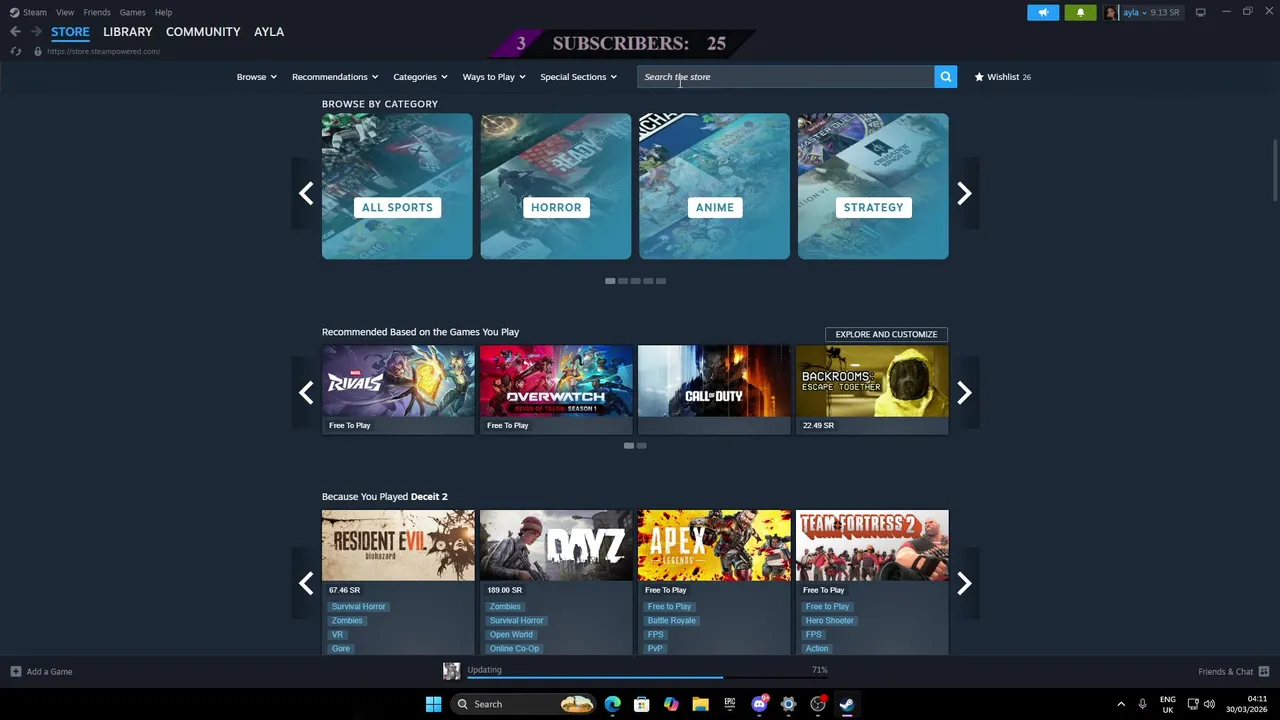Show previous Browse by Category cards
This screenshot has width=1280, height=720.
click(306, 193)
